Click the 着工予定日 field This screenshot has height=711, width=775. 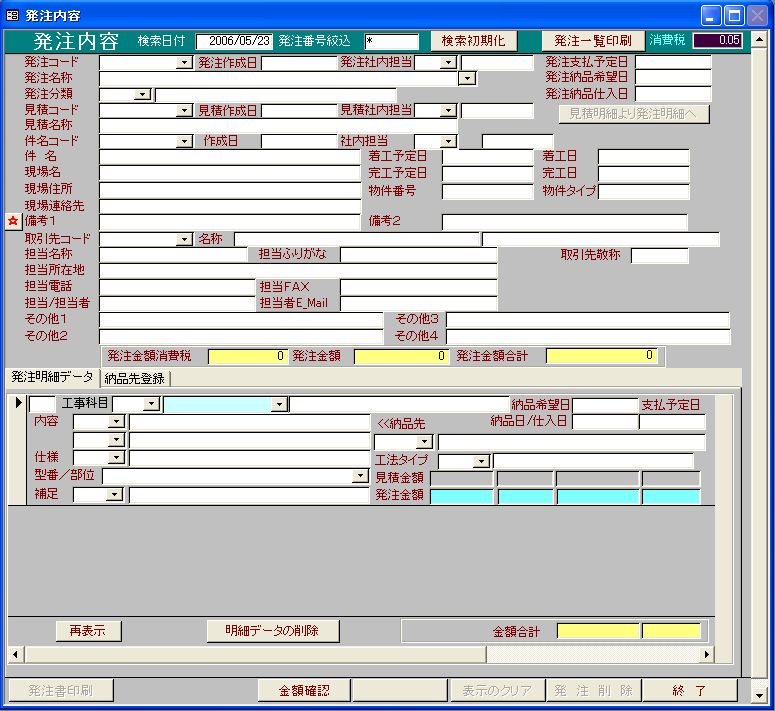487,157
